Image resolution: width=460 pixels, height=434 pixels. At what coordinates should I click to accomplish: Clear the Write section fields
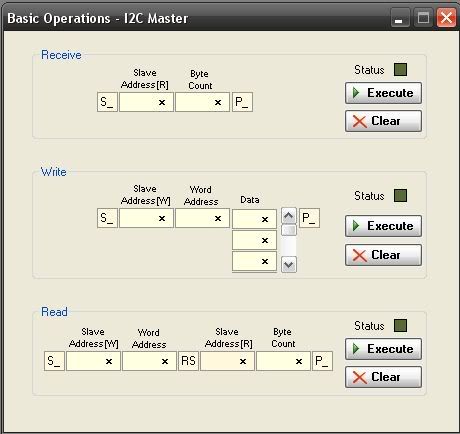[x=383, y=255]
